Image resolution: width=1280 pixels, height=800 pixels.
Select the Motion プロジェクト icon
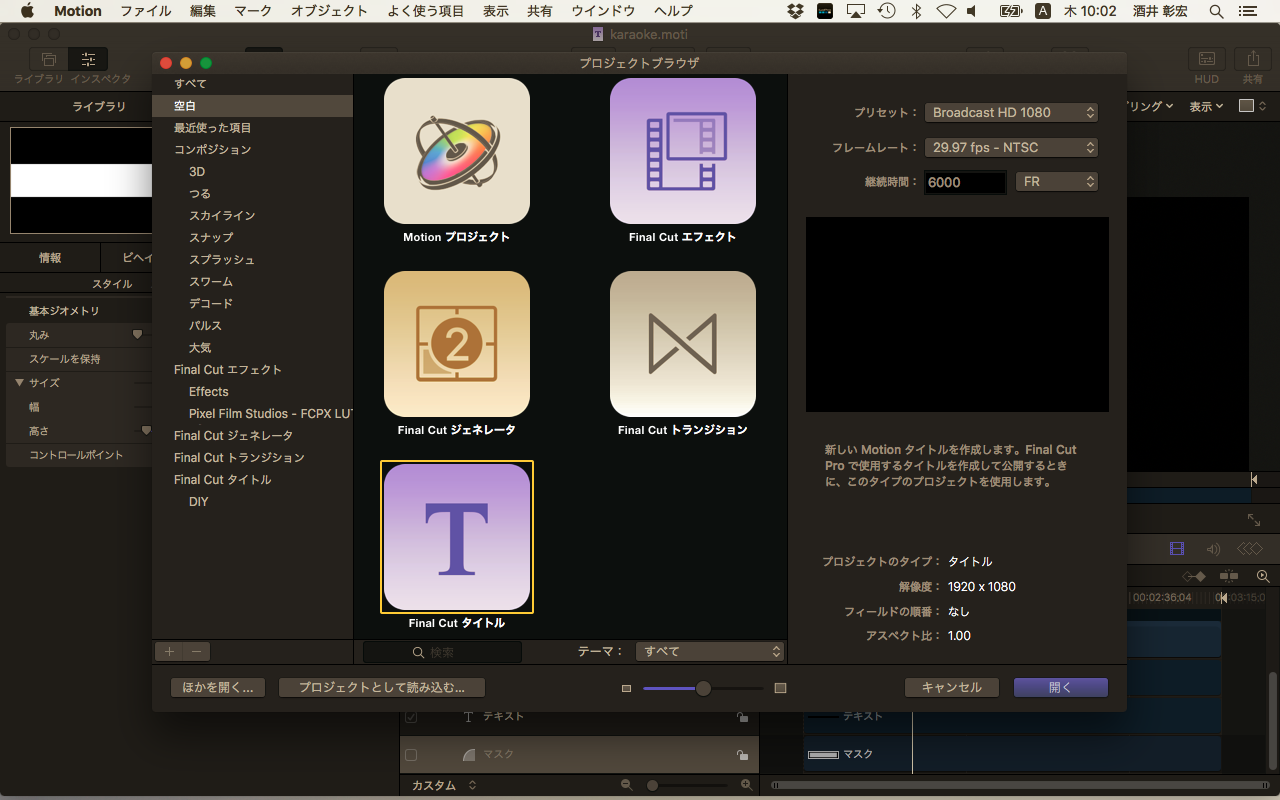457,151
